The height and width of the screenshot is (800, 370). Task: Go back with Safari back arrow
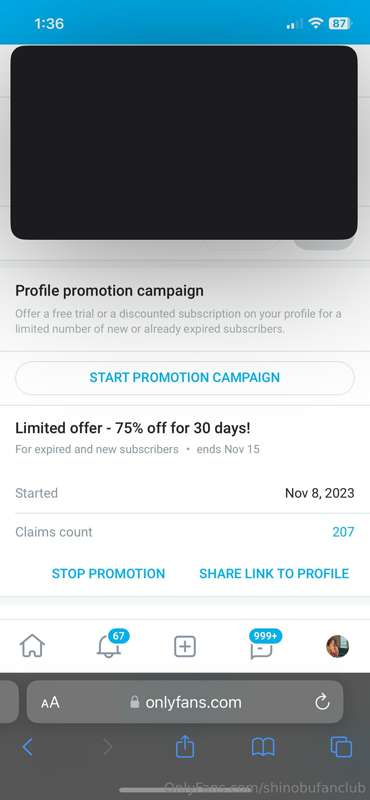28,747
